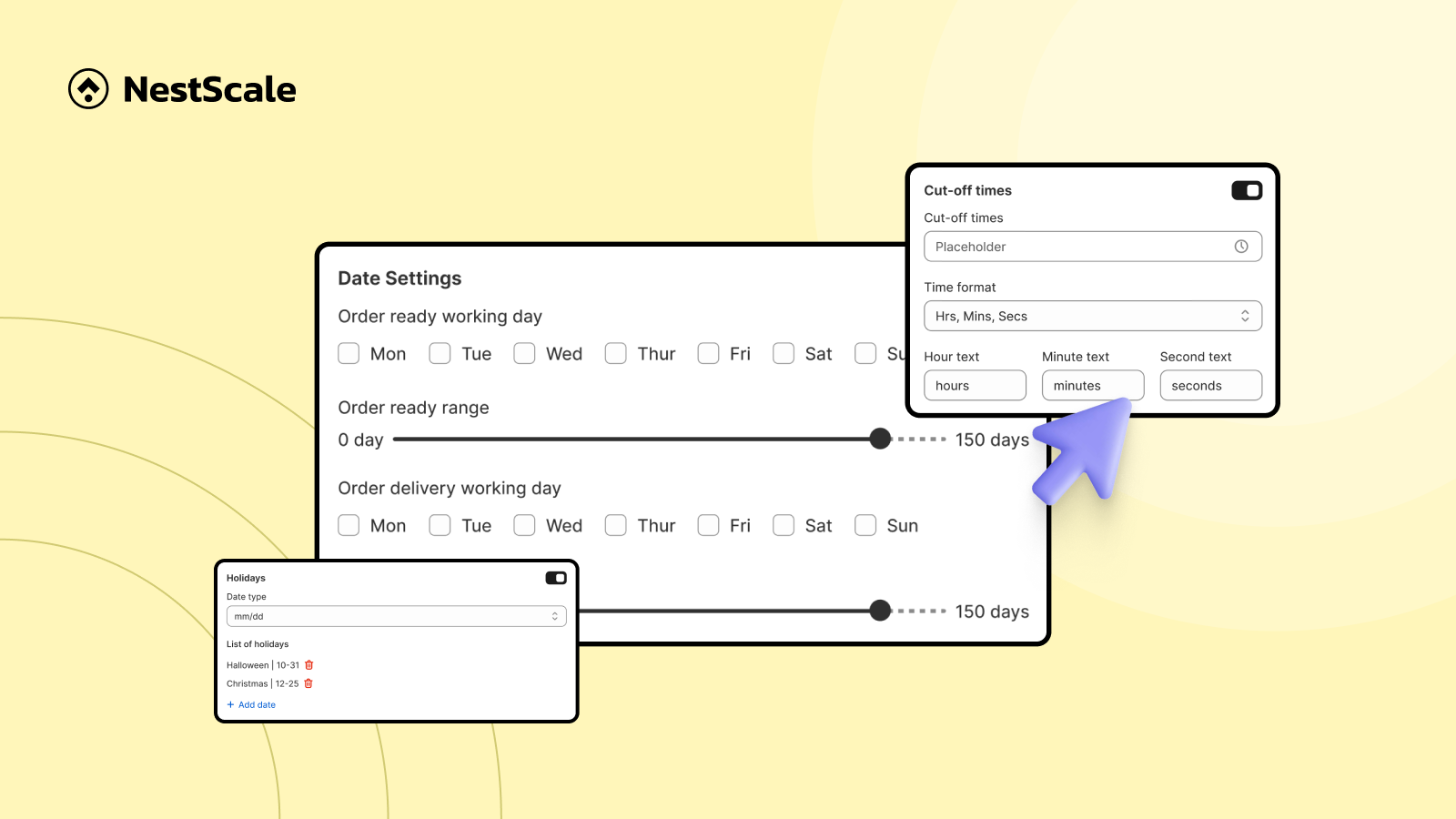
Task: Check Mon under Order delivery working day
Action: [x=349, y=525]
